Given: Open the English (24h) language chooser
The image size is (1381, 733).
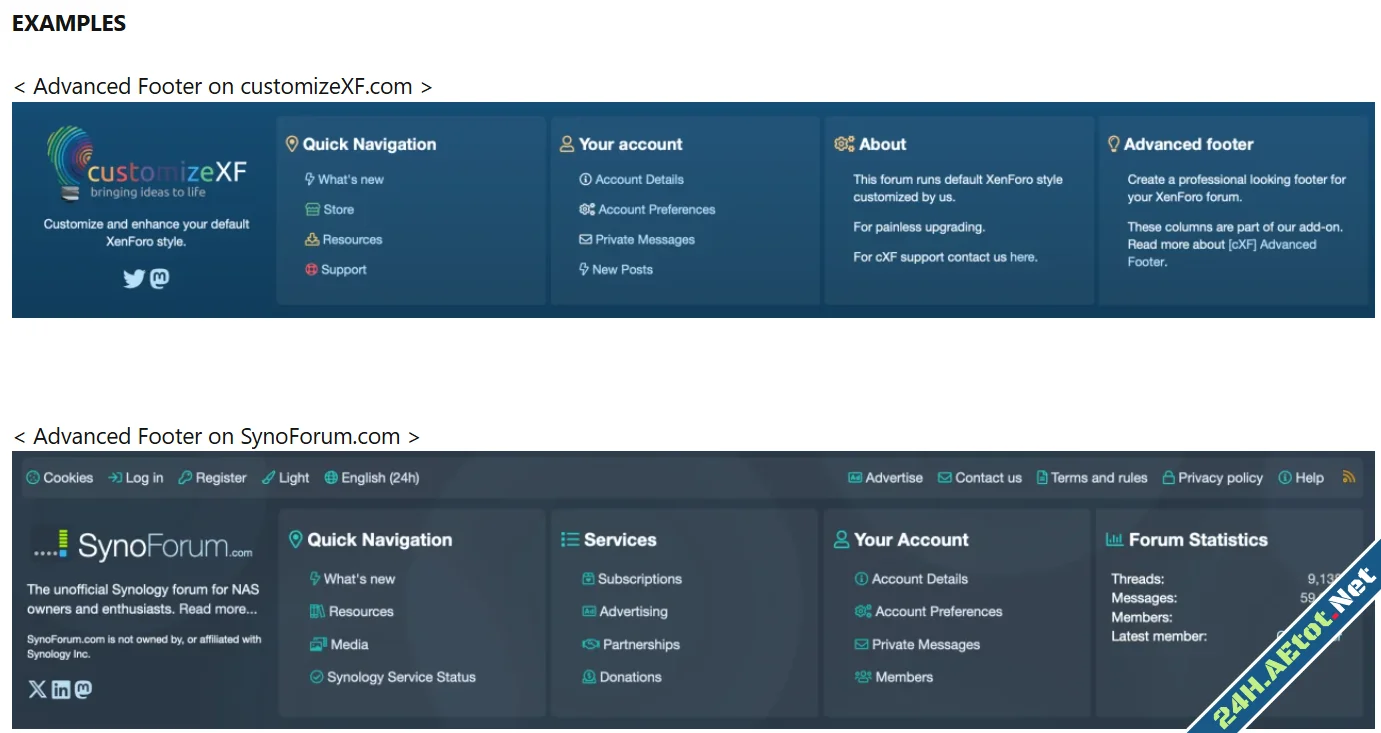Looking at the screenshot, I should click(x=372, y=478).
